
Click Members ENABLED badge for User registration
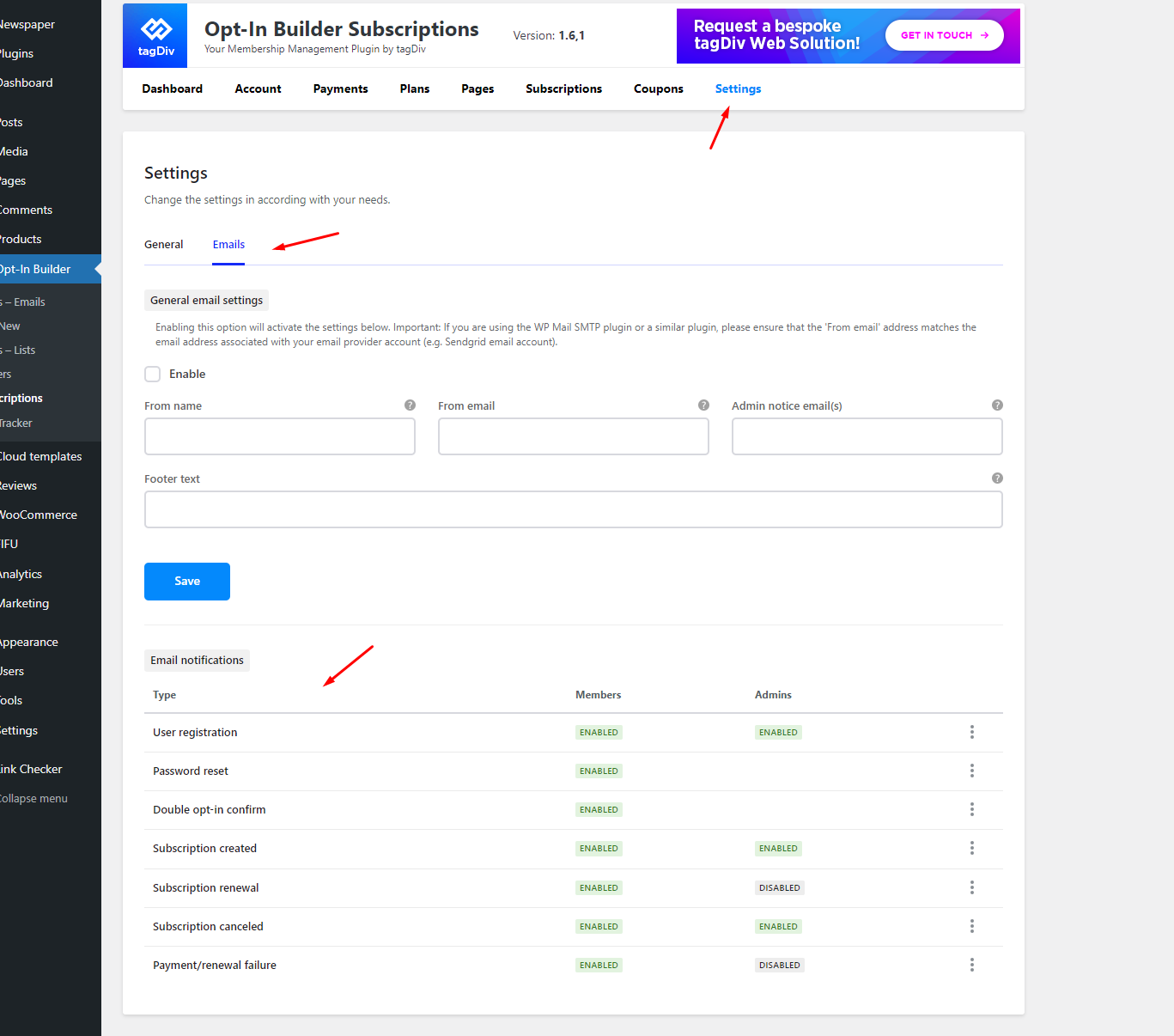[x=599, y=733]
